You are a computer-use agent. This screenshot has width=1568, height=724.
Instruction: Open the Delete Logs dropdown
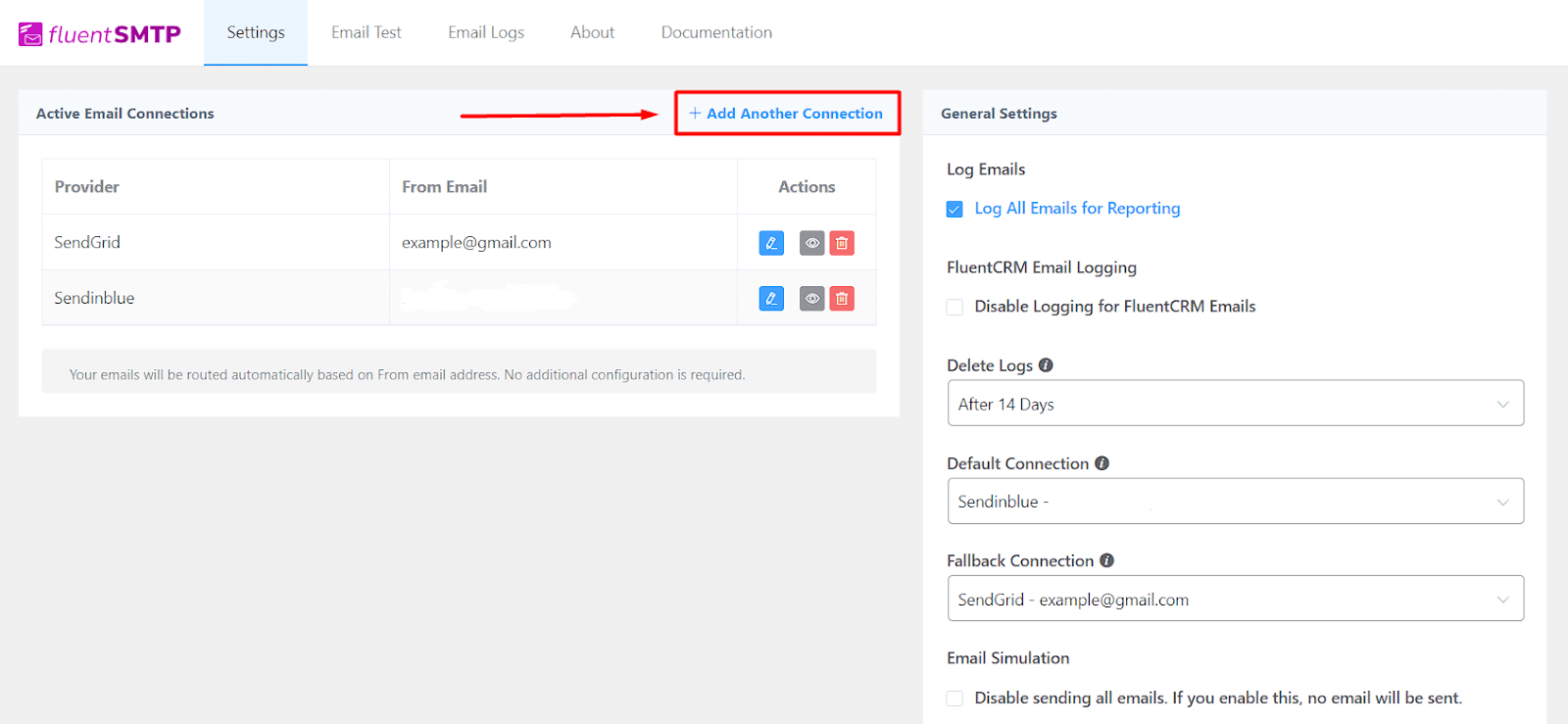tap(1236, 403)
